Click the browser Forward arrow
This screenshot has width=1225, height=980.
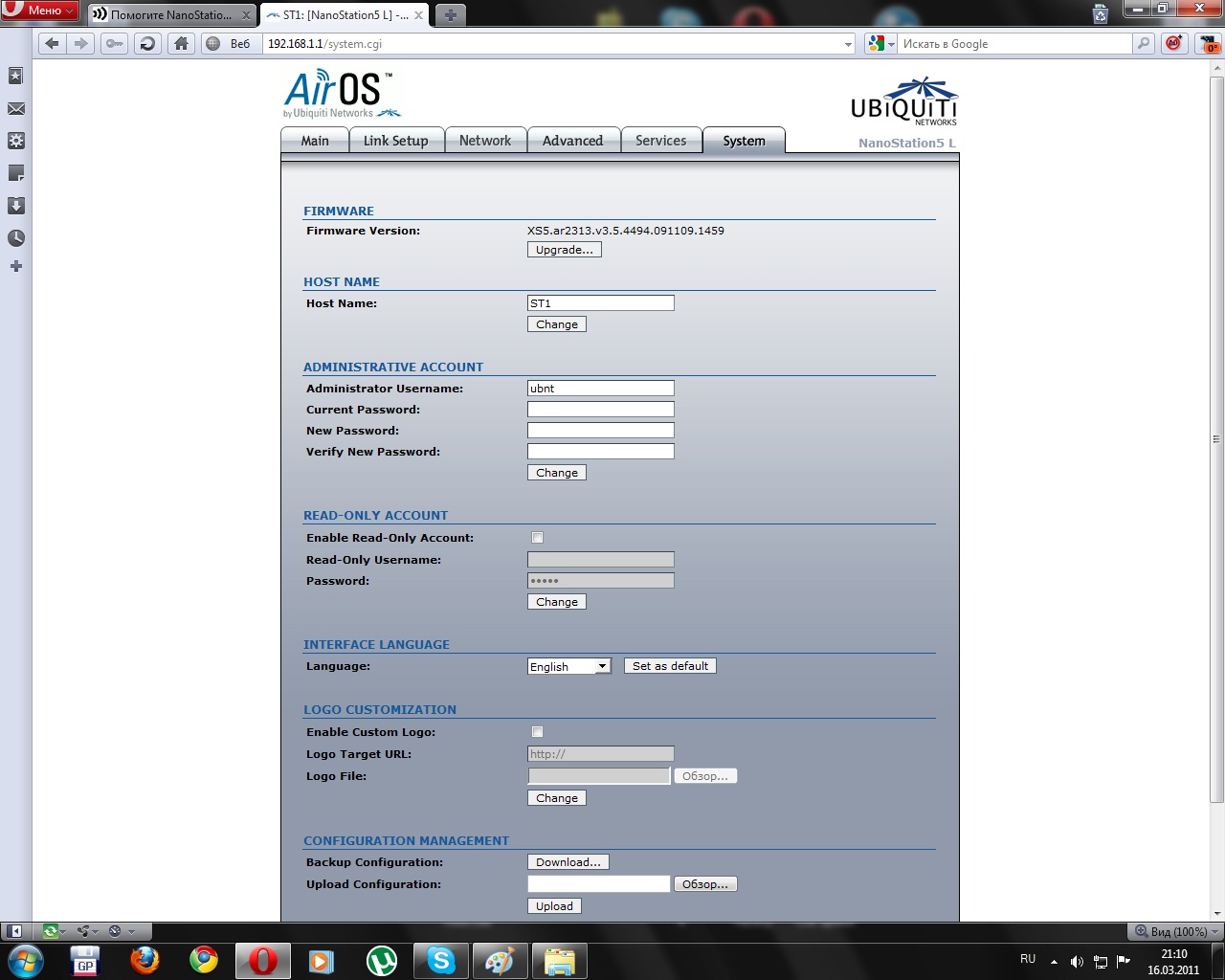tap(81, 43)
